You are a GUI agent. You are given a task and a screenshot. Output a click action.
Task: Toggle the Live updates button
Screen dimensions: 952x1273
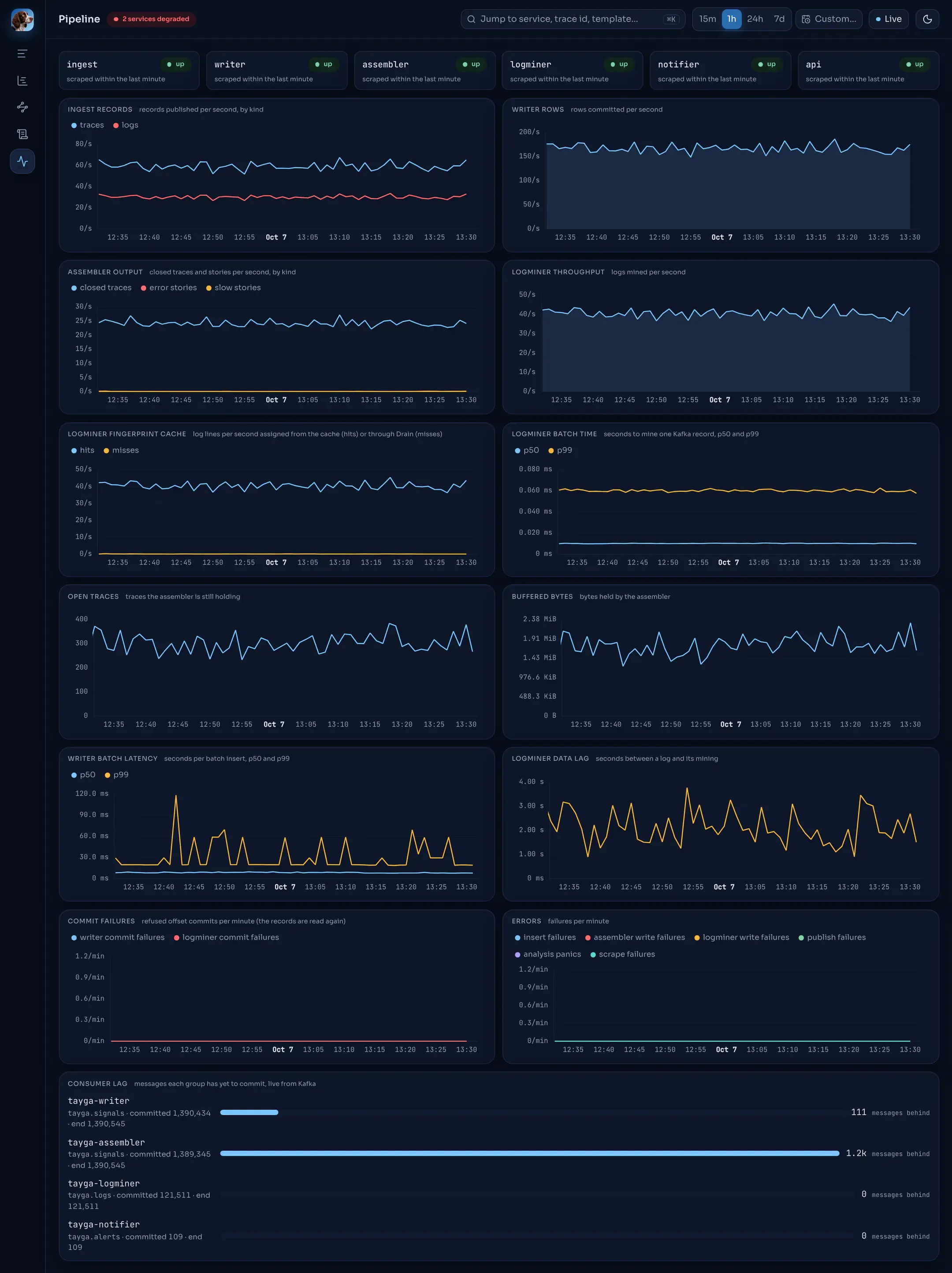pos(889,19)
